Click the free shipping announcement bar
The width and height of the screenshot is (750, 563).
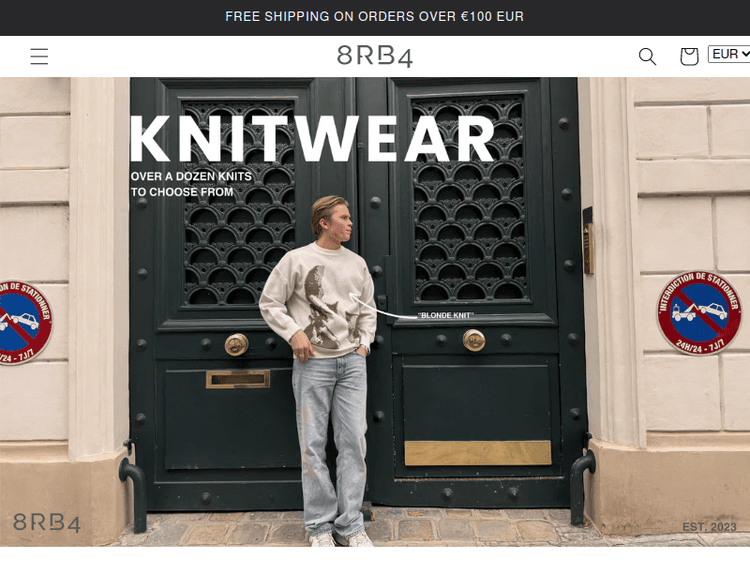tap(375, 17)
